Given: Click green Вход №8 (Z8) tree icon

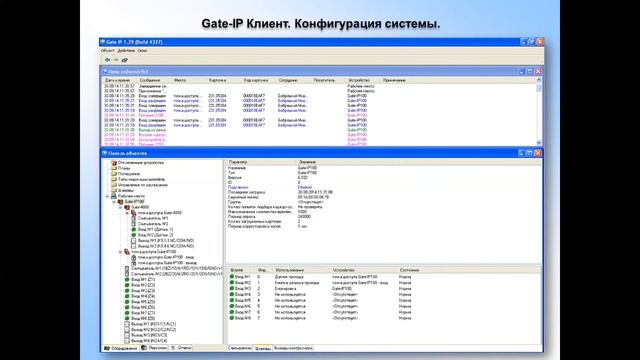Looking at the screenshot, I should (x=127, y=318).
